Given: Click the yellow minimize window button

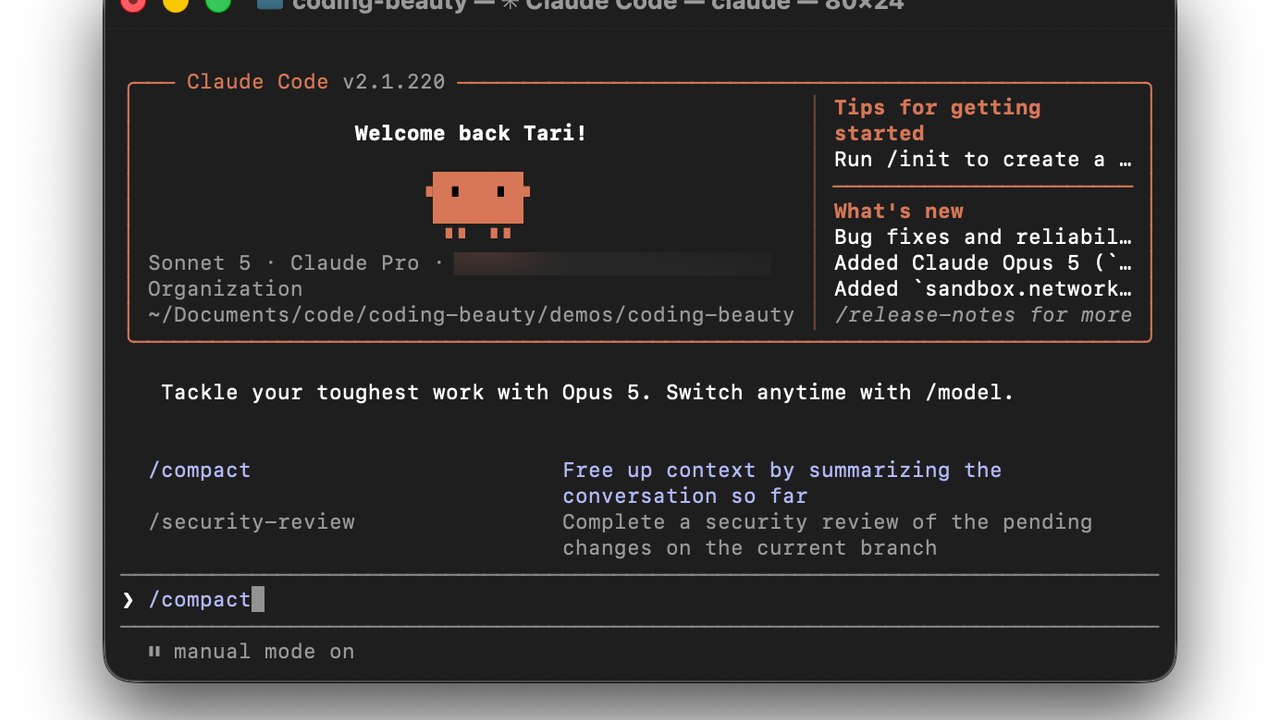Looking at the screenshot, I should [175, 3].
